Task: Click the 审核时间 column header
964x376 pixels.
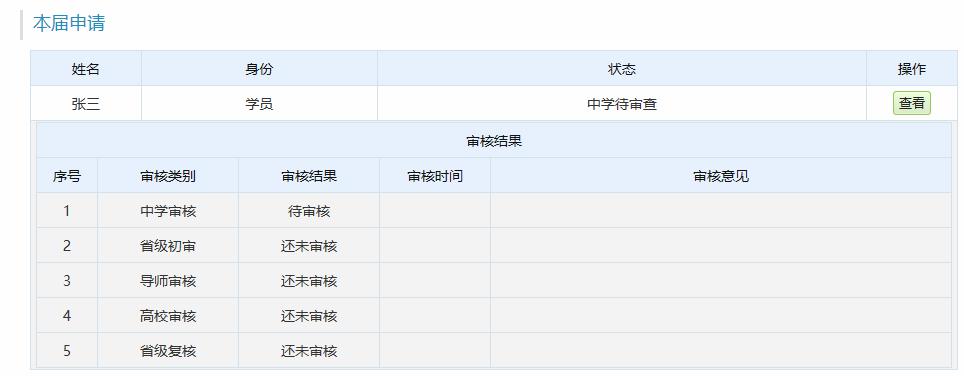Action: pyautogui.click(x=435, y=176)
